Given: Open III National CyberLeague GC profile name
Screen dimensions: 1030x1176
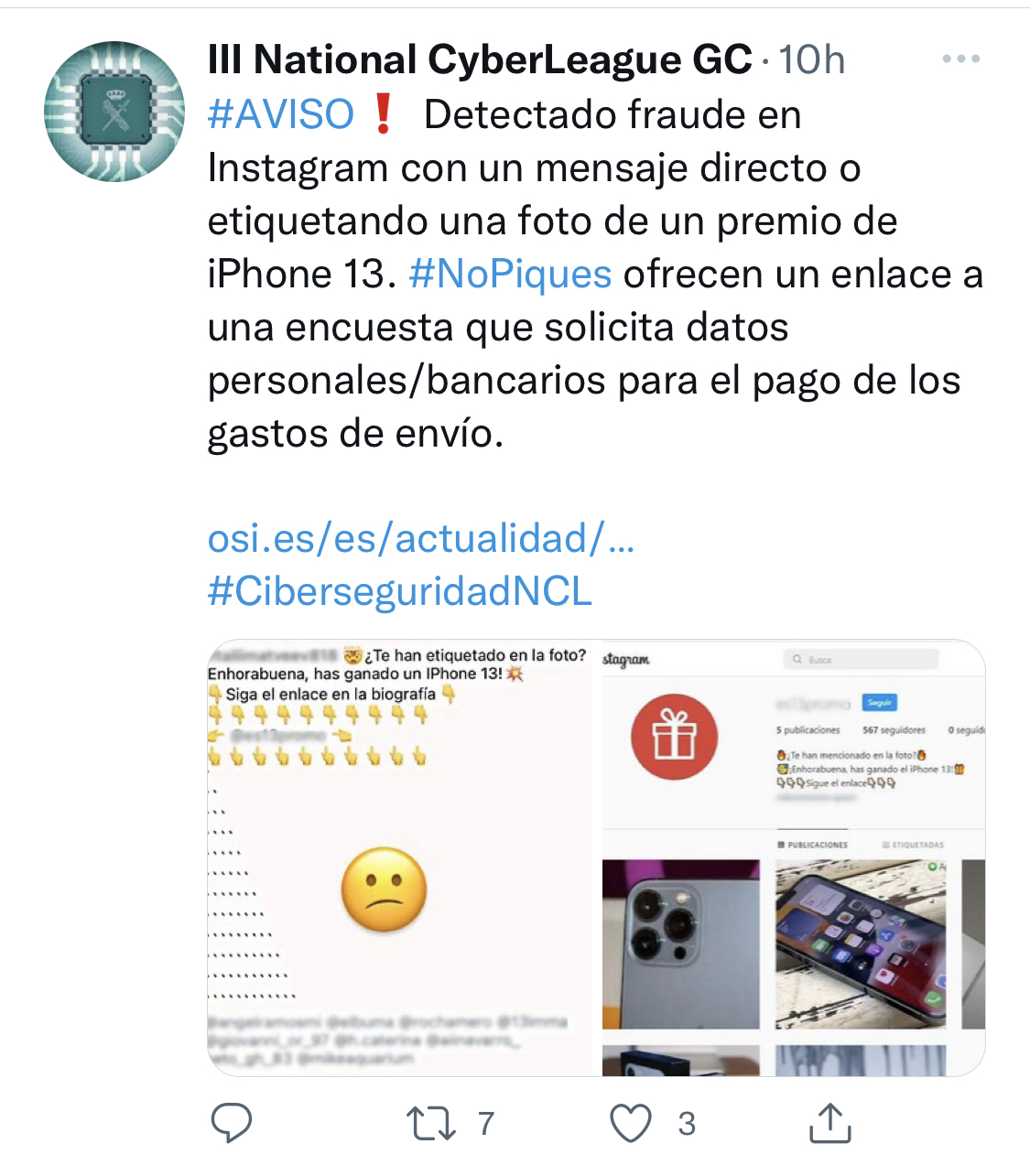Looking at the screenshot, I should click(x=480, y=60).
